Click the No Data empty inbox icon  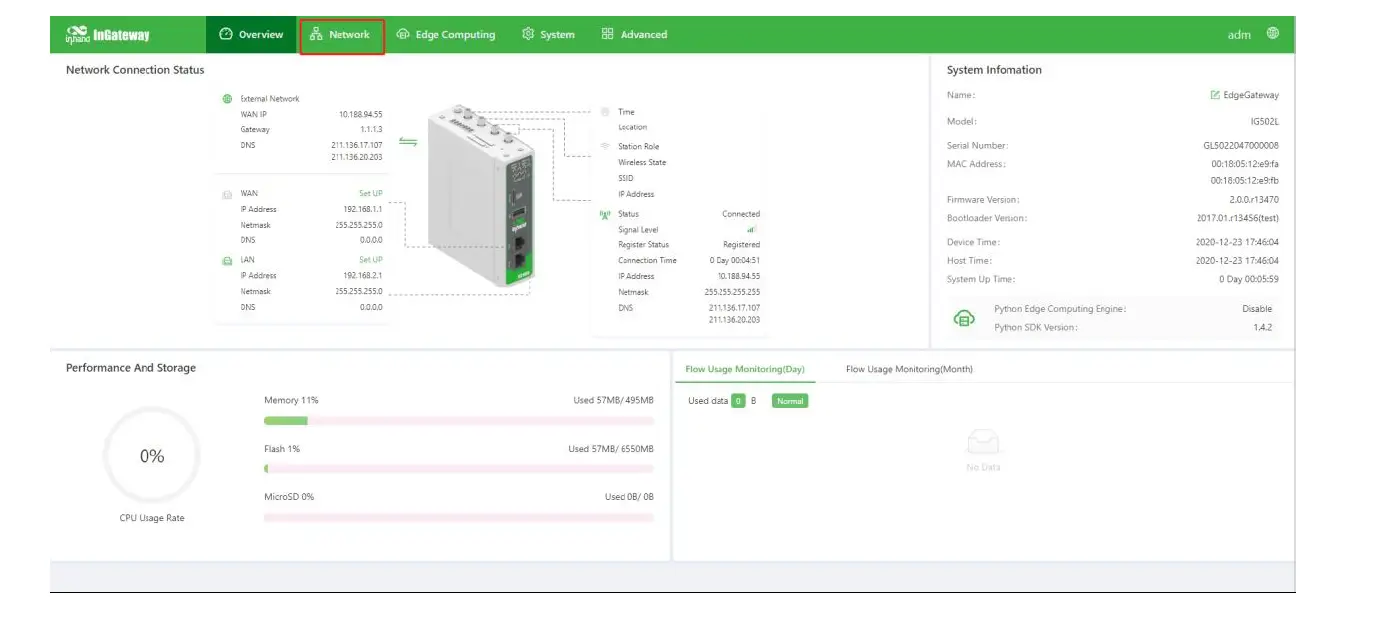click(983, 442)
